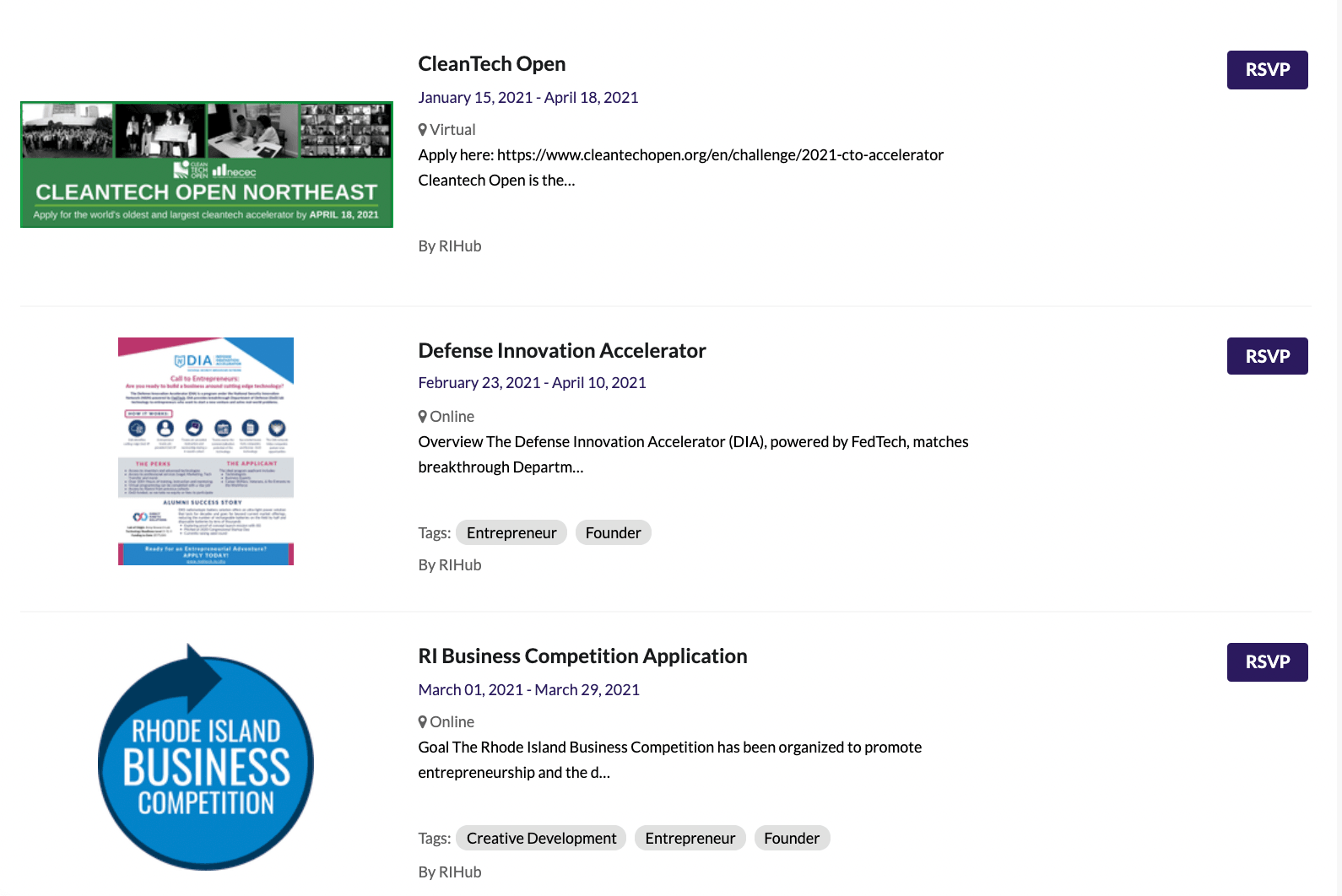
Task: Click the location pin for Defense Innovation Accelerator
Action: click(423, 417)
